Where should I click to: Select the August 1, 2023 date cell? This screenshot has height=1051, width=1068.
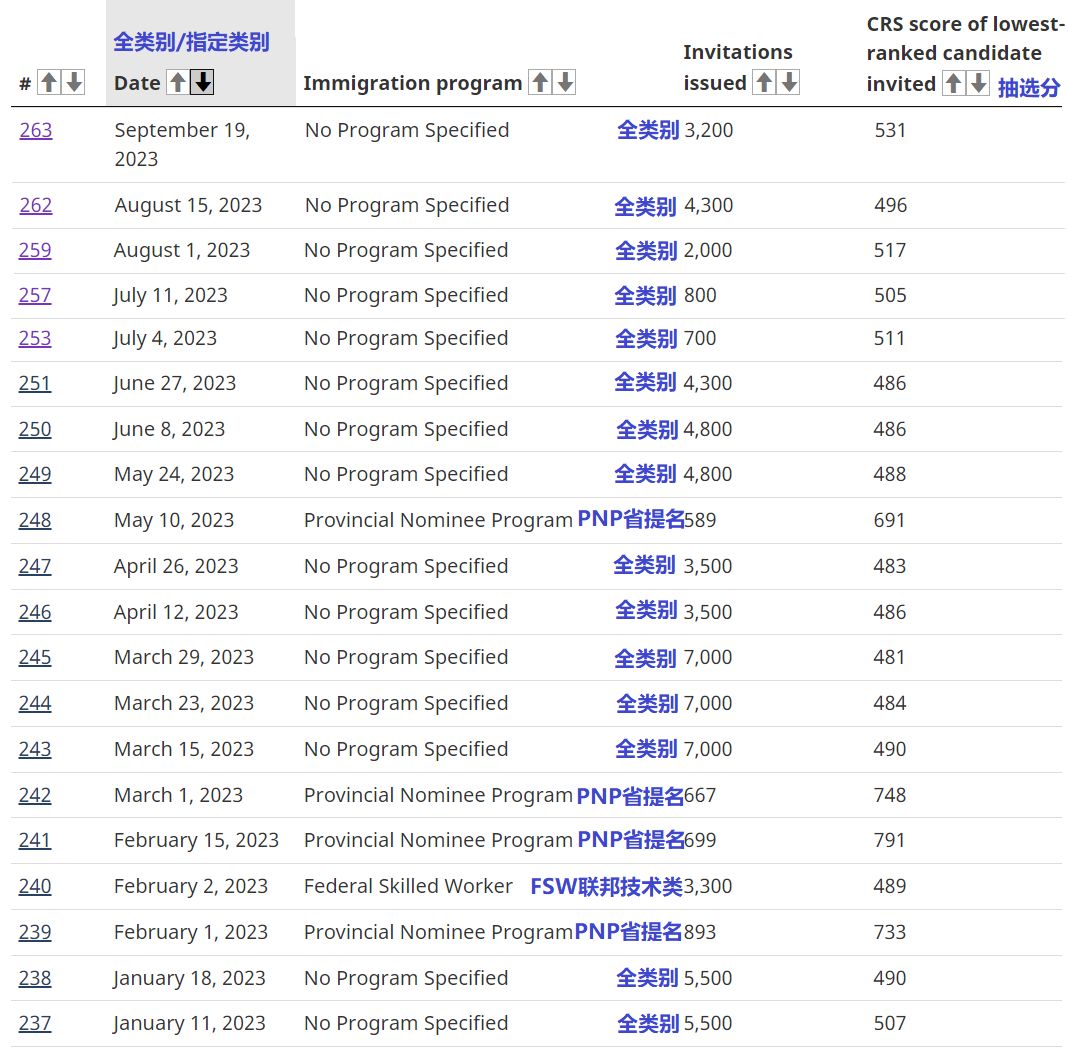(182, 250)
